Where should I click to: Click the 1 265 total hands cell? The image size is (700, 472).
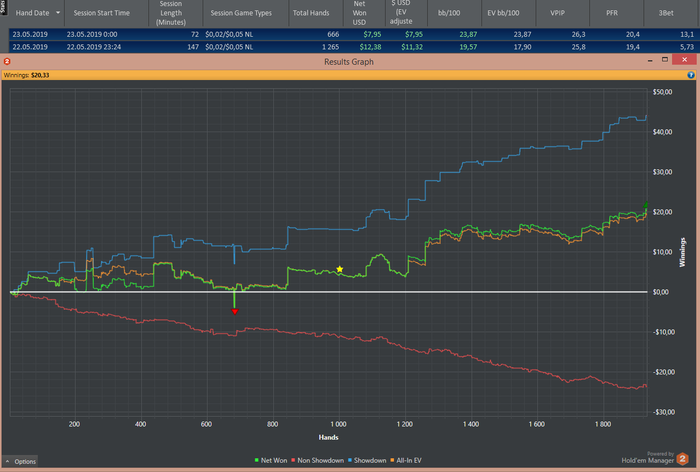tap(330, 47)
